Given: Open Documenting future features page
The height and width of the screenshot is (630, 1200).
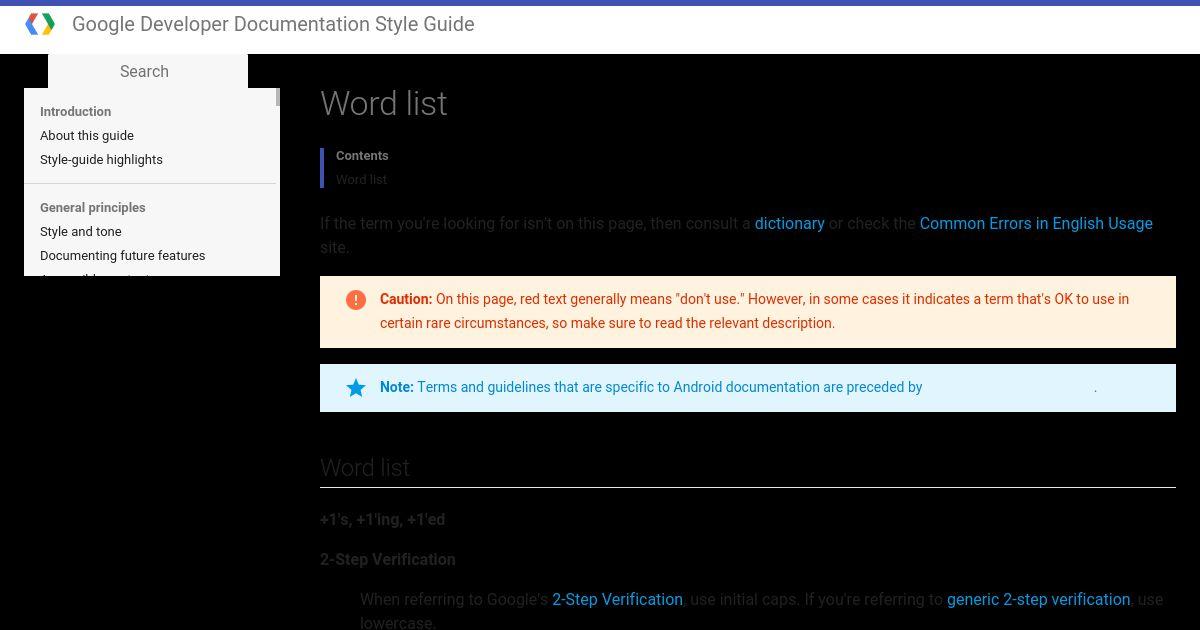Looking at the screenshot, I should (123, 255).
